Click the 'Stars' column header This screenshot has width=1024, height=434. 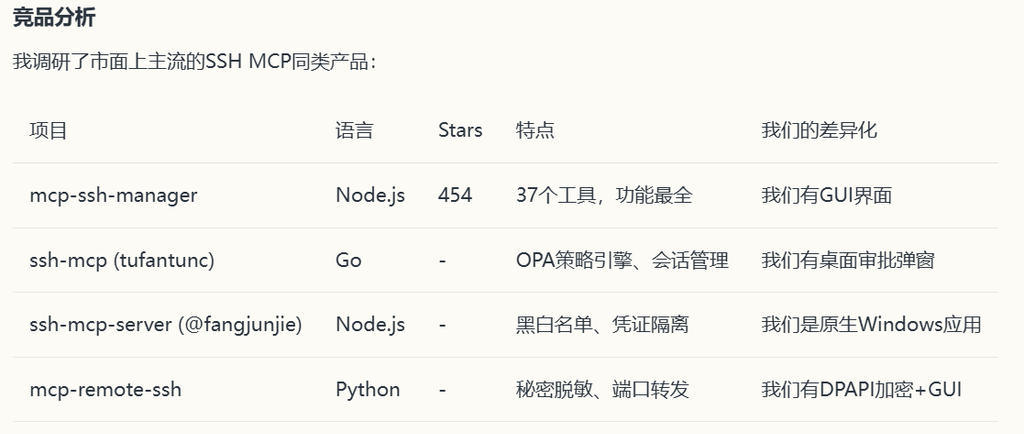(460, 130)
